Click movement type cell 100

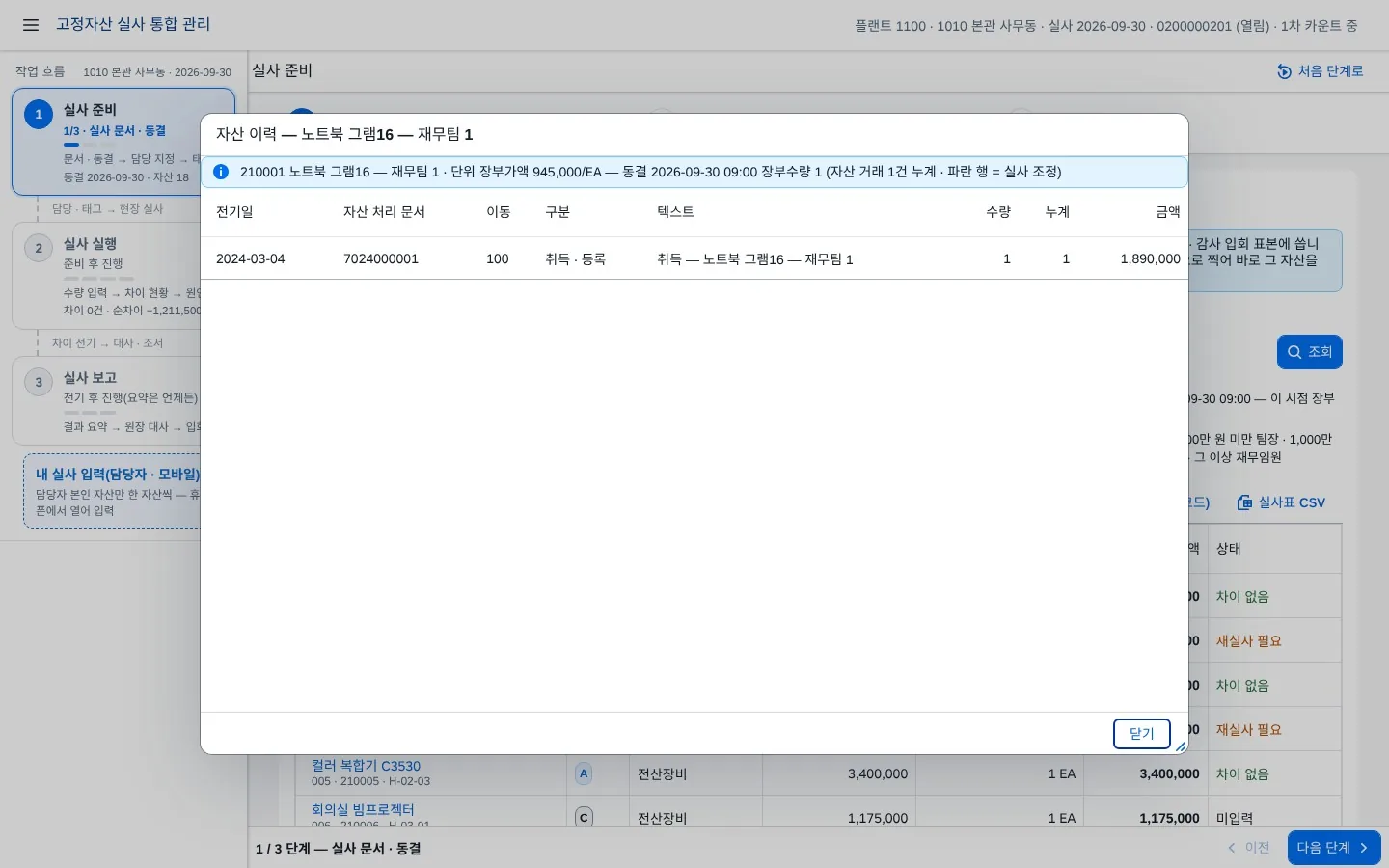[x=498, y=259]
